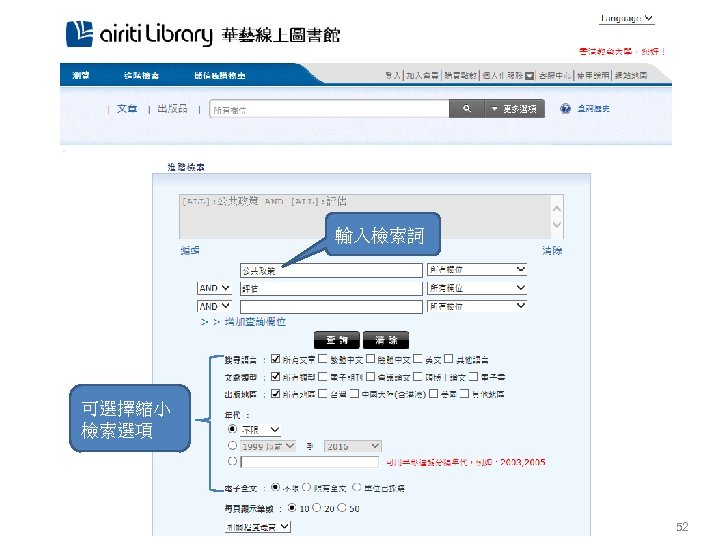Click the blue question mark help icon
Screen dimensions: 720x540
(565, 109)
